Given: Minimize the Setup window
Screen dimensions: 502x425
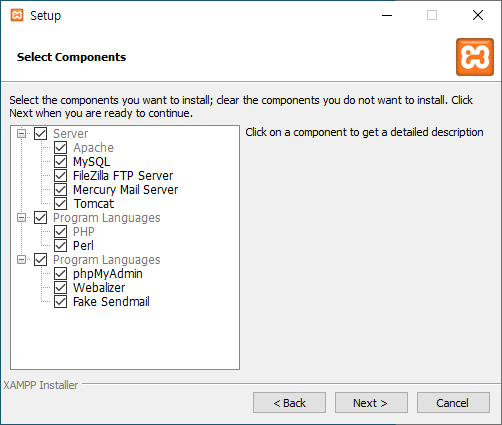Looking at the screenshot, I should tap(387, 15).
